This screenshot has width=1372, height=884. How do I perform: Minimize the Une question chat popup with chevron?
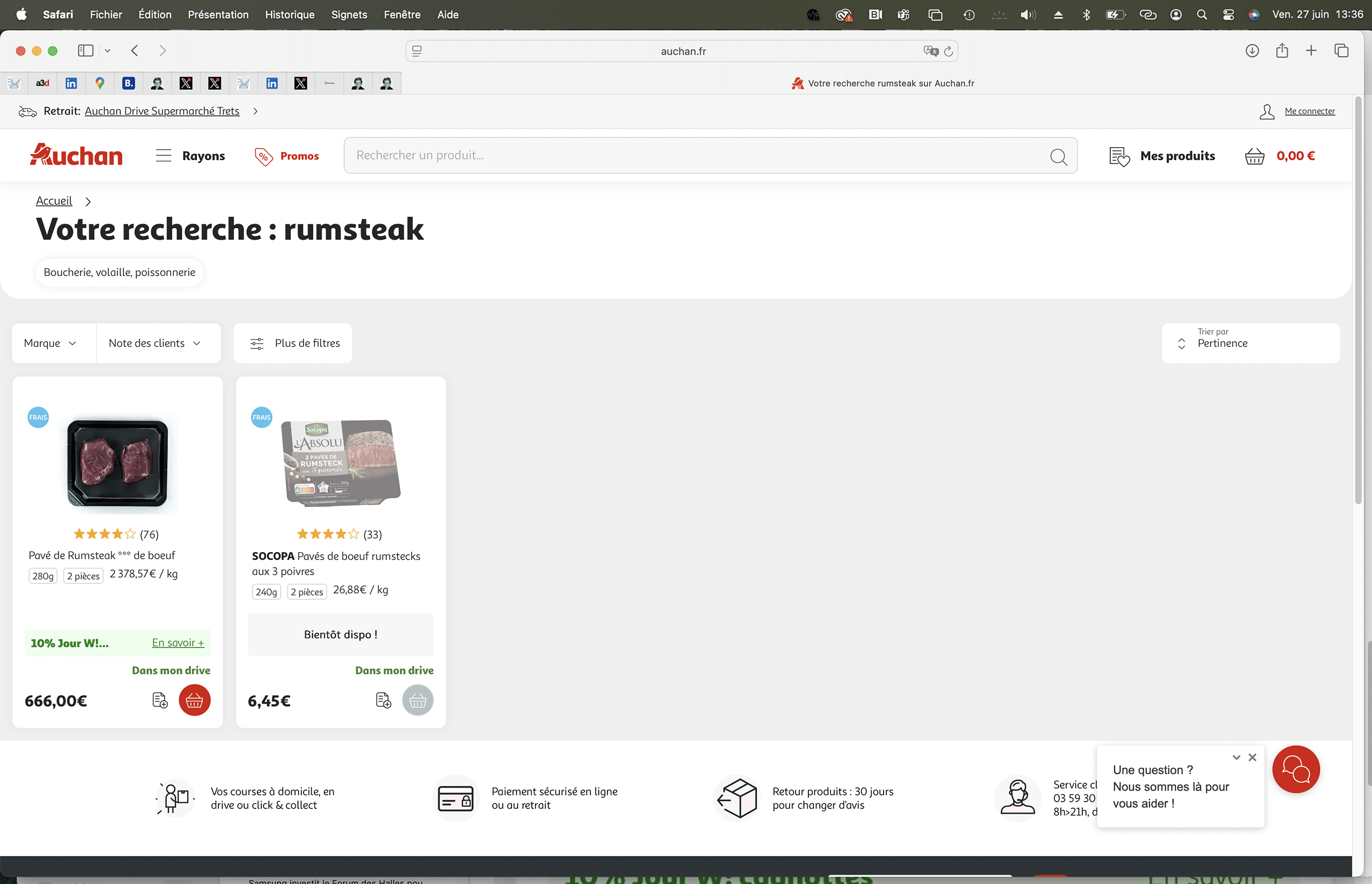1236,758
